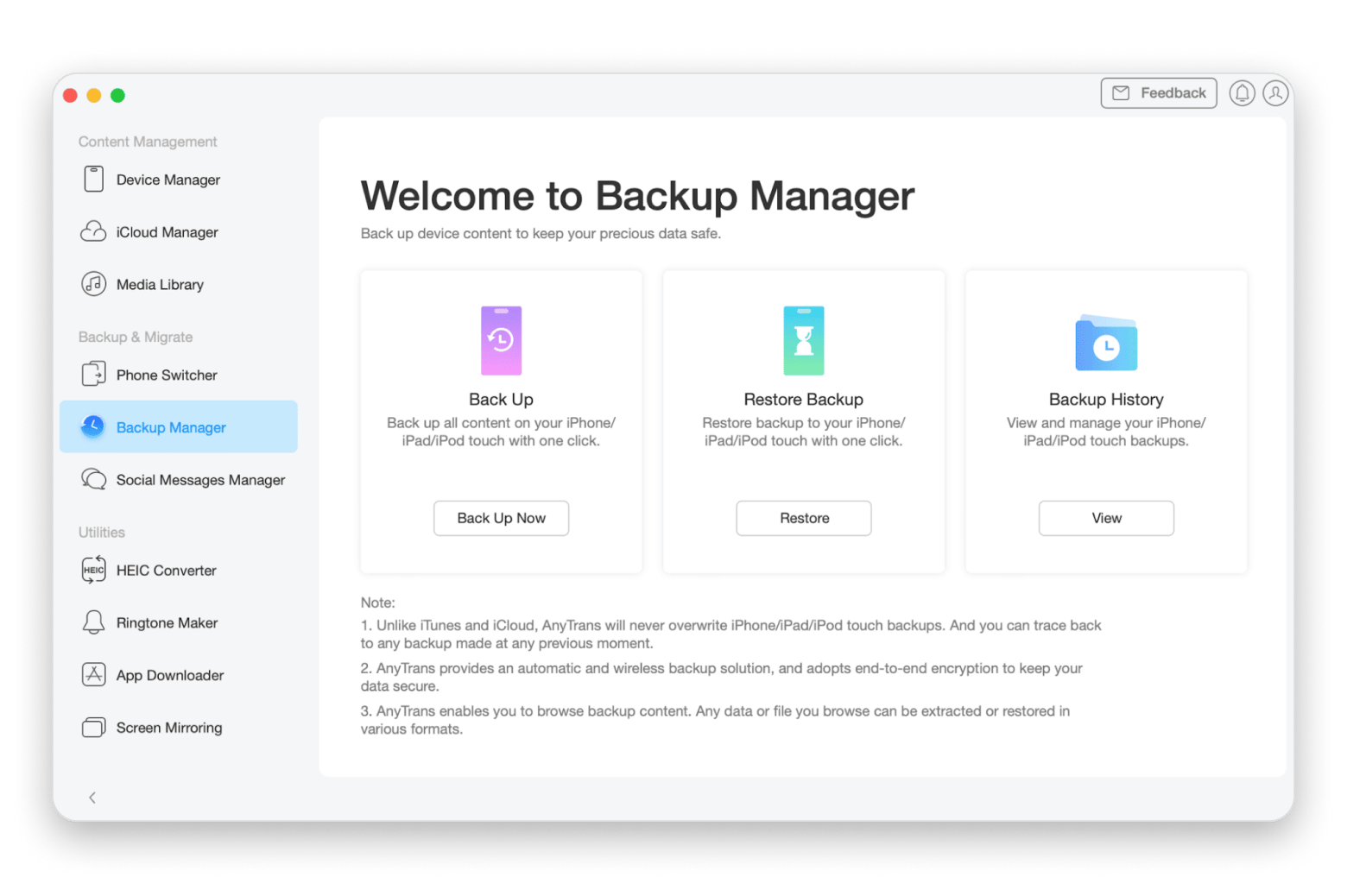Click the Backup Manager clock icon in the sidebar
The height and width of the screenshot is (896, 1347).
click(92, 426)
